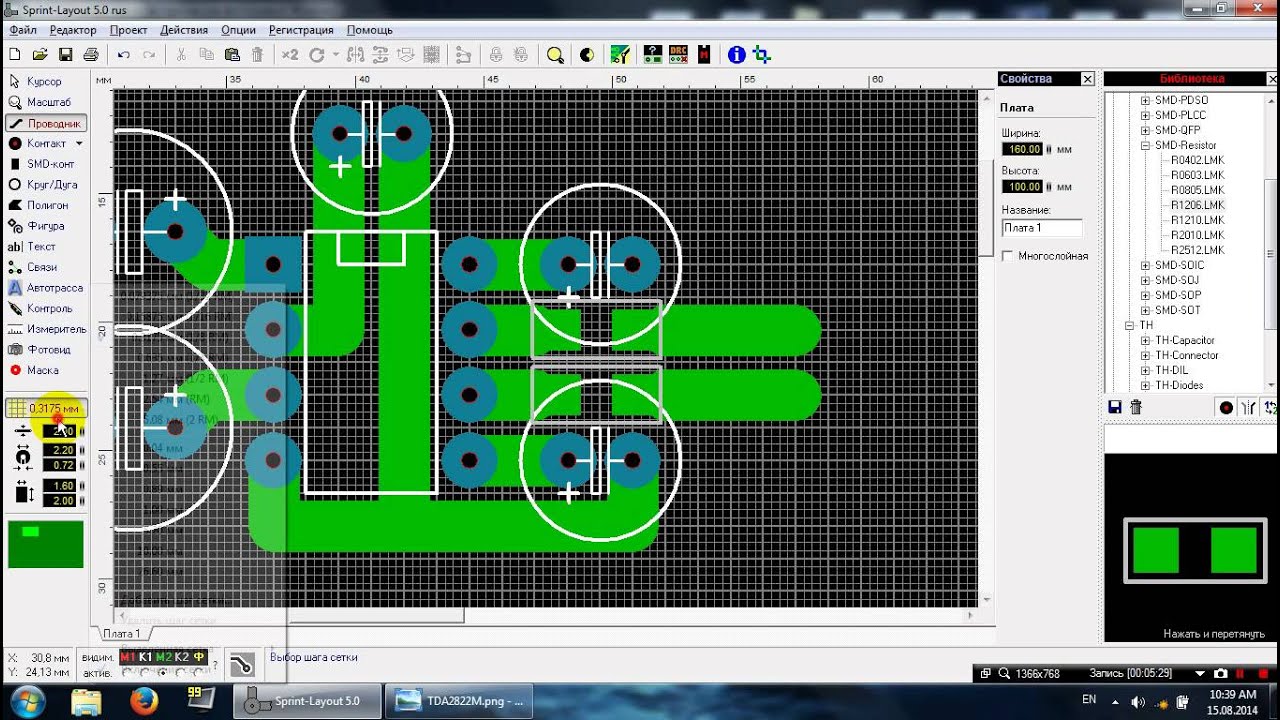Delete library macro with trash icon
The width and height of the screenshot is (1280, 720).
1136,407
